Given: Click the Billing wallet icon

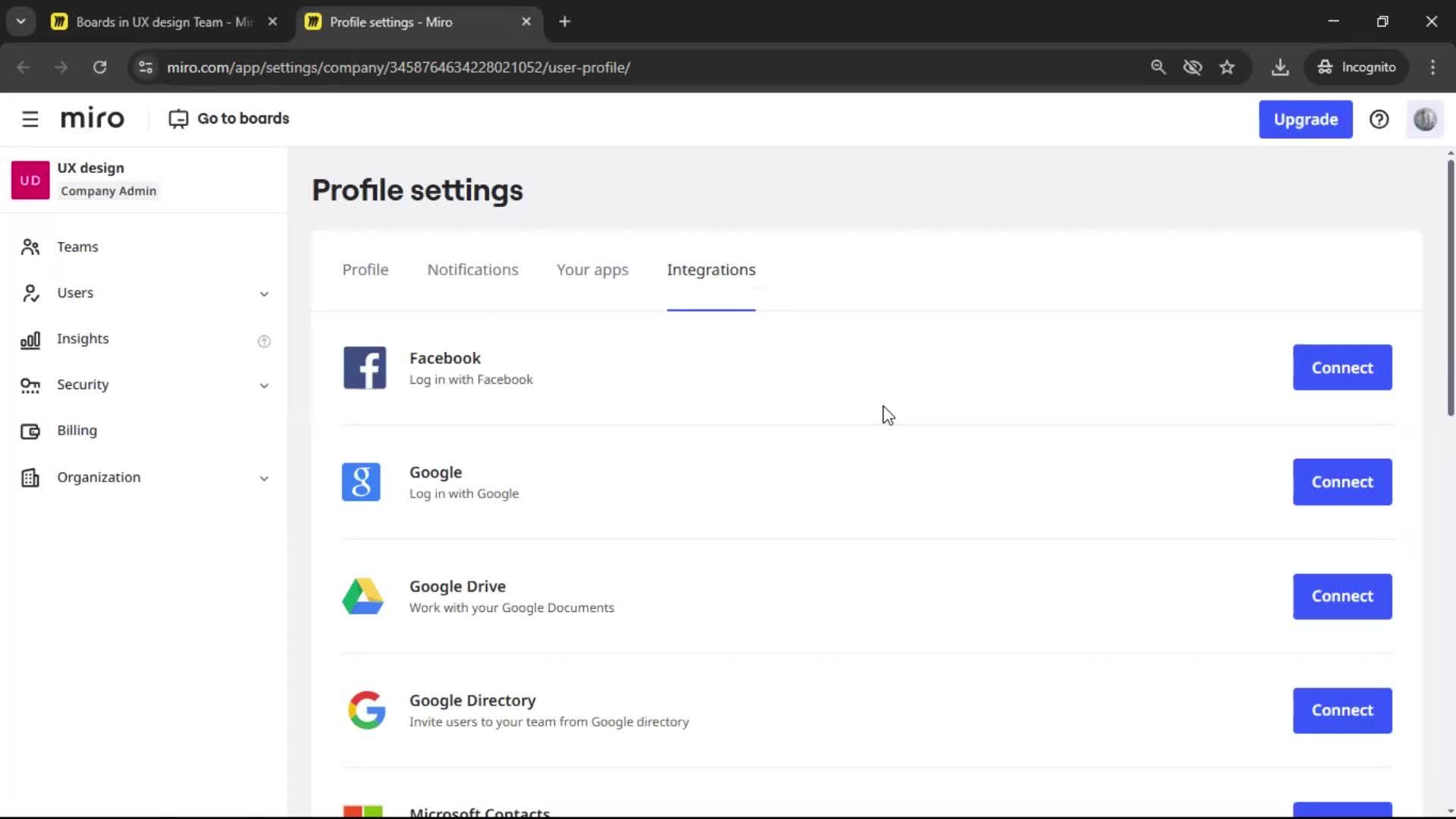Looking at the screenshot, I should coord(30,431).
